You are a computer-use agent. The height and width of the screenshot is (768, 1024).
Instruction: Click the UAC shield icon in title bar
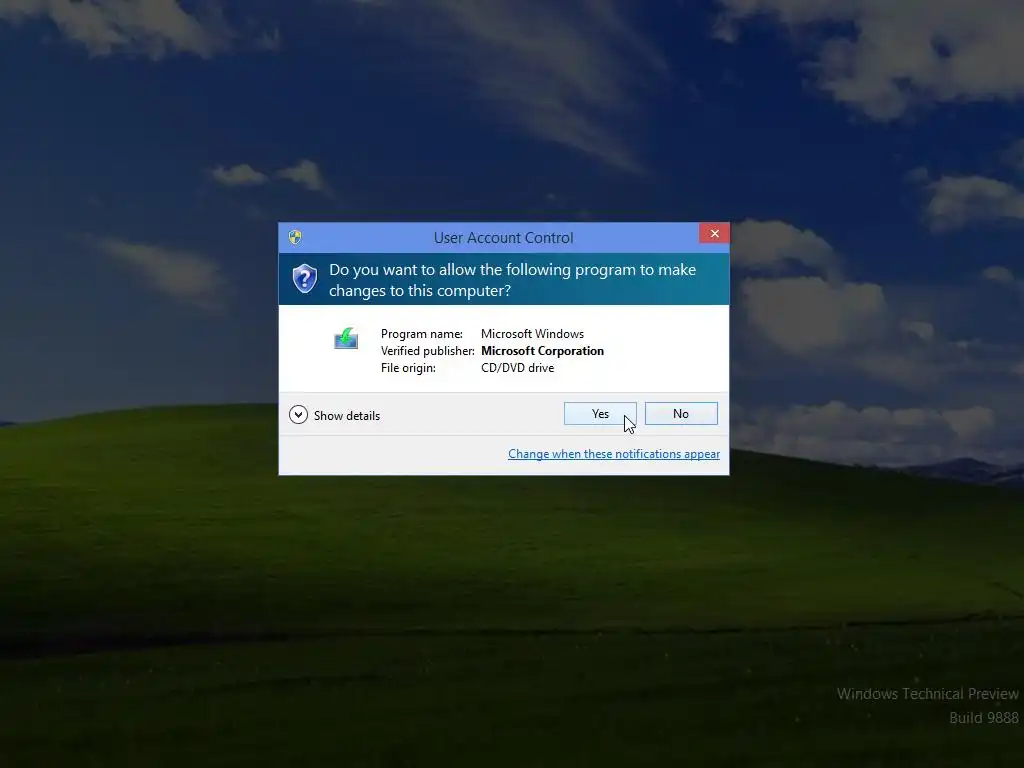(x=295, y=237)
